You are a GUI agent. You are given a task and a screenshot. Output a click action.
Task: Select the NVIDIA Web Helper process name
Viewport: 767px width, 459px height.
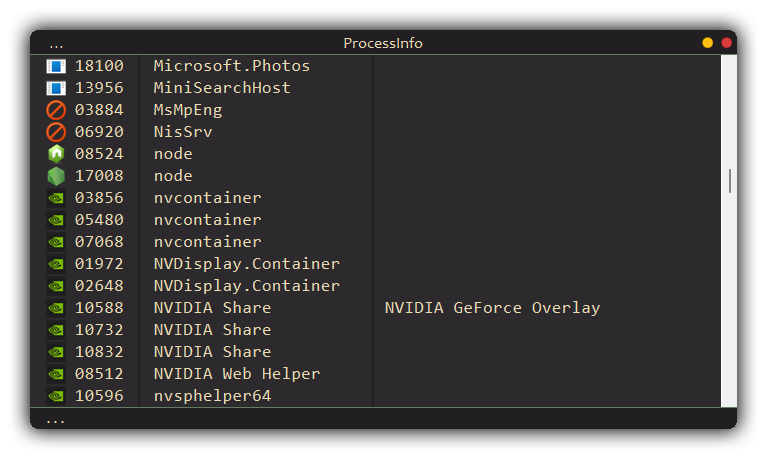pyautogui.click(x=237, y=375)
